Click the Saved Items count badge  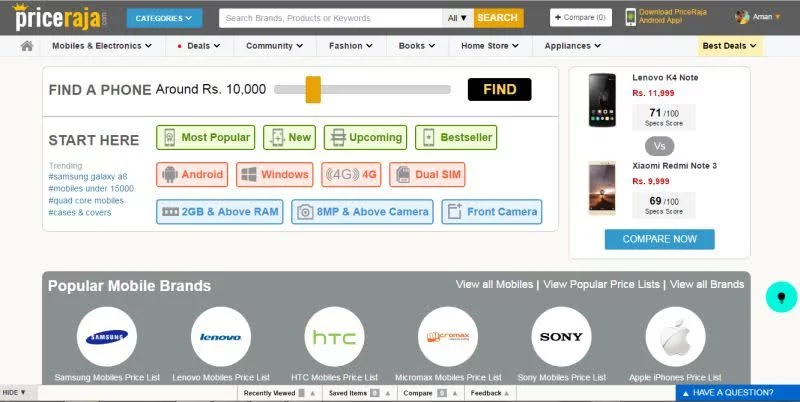pos(374,393)
